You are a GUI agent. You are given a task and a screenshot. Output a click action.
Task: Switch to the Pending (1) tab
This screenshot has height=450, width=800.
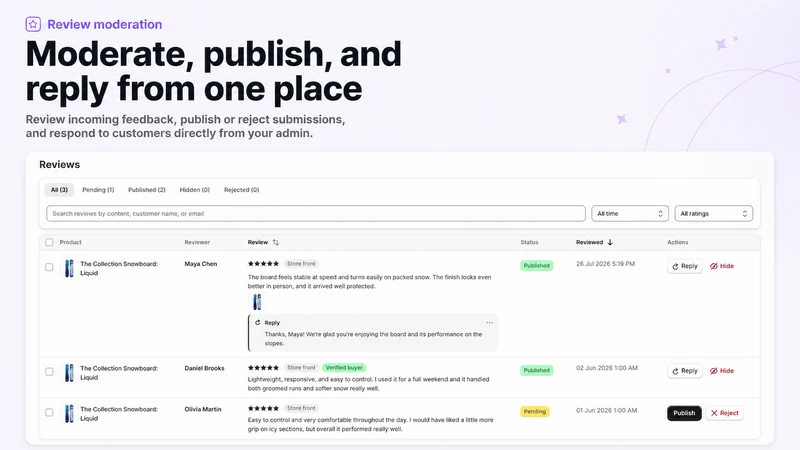click(x=98, y=190)
